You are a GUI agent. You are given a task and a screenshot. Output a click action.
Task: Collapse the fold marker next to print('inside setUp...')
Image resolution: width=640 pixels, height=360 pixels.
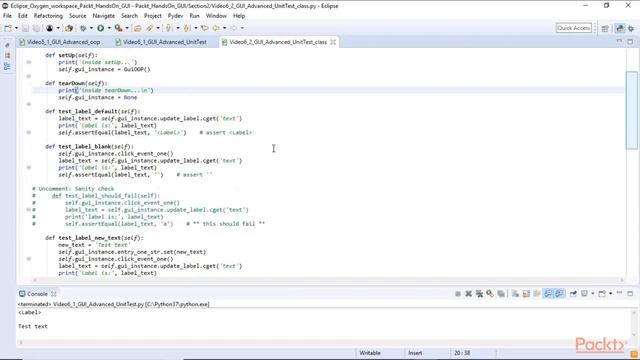pyautogui.click(x=29, y=62)
